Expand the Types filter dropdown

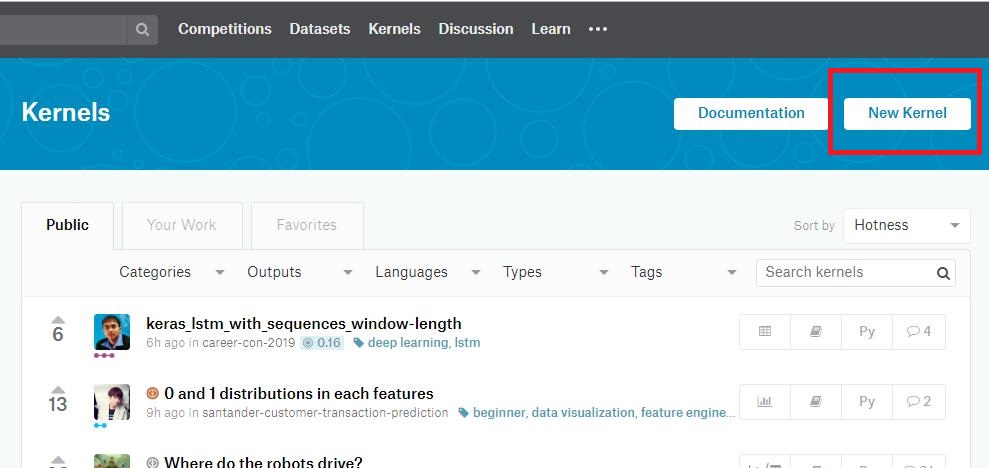pyautogui.click(x=556, y=272)
